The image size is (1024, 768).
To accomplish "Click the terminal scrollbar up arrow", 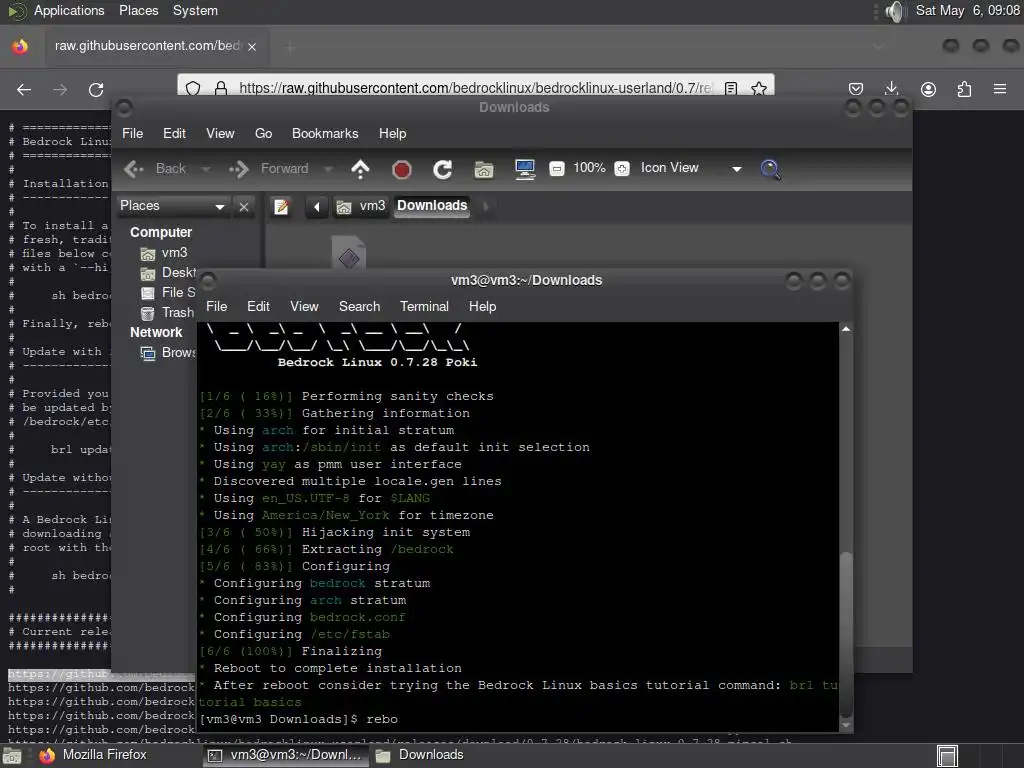I will click(846, 329).
